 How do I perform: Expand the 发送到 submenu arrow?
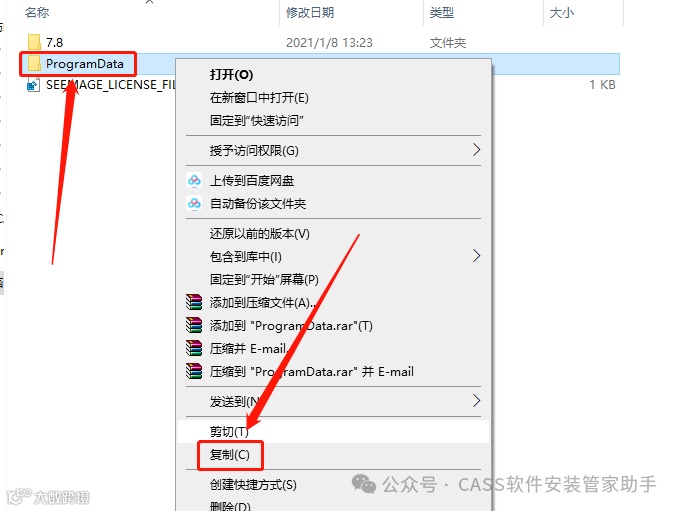coord(476,401)
